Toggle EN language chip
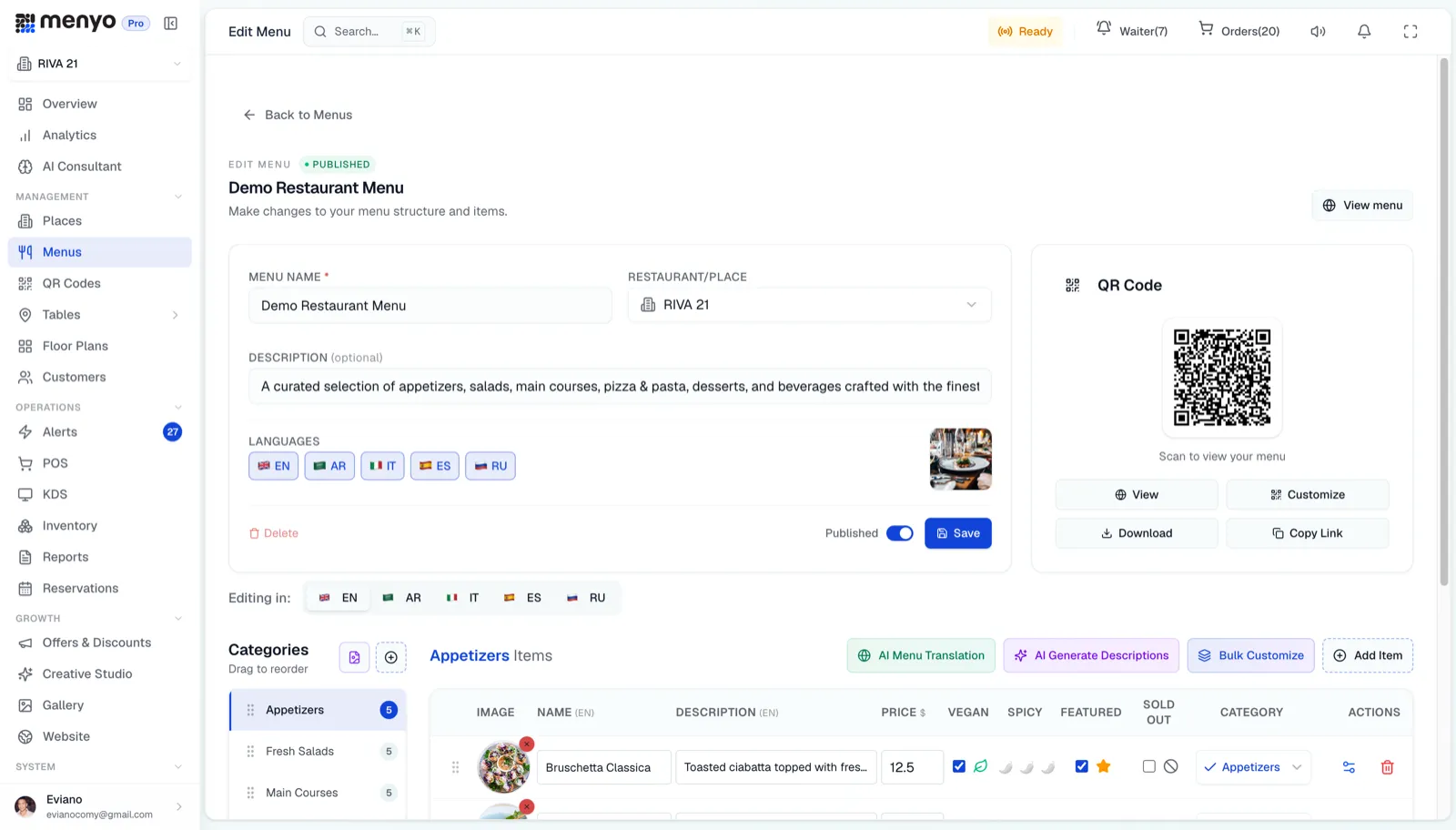The image size is (1456, 830). [273, 466]
